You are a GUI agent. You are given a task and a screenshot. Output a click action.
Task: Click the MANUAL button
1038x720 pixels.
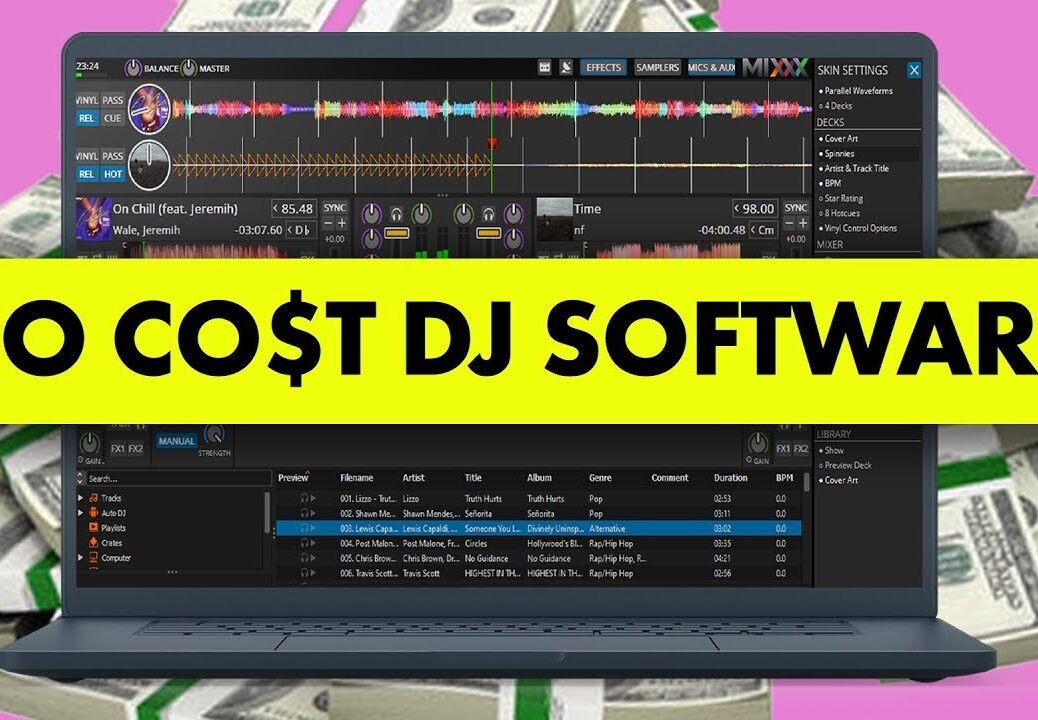click(x=176, y=441)
